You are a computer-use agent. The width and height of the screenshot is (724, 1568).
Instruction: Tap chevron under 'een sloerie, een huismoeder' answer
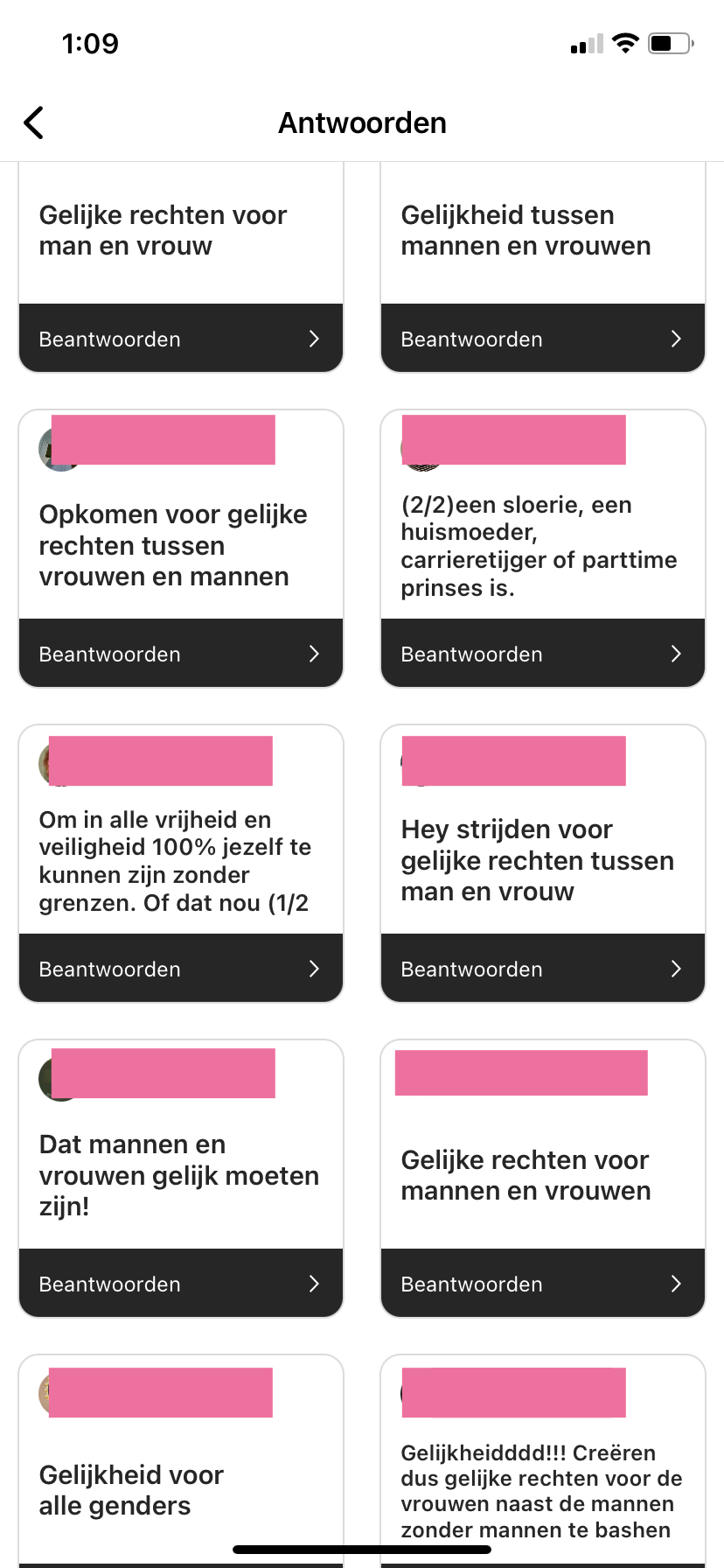[676, 654]
